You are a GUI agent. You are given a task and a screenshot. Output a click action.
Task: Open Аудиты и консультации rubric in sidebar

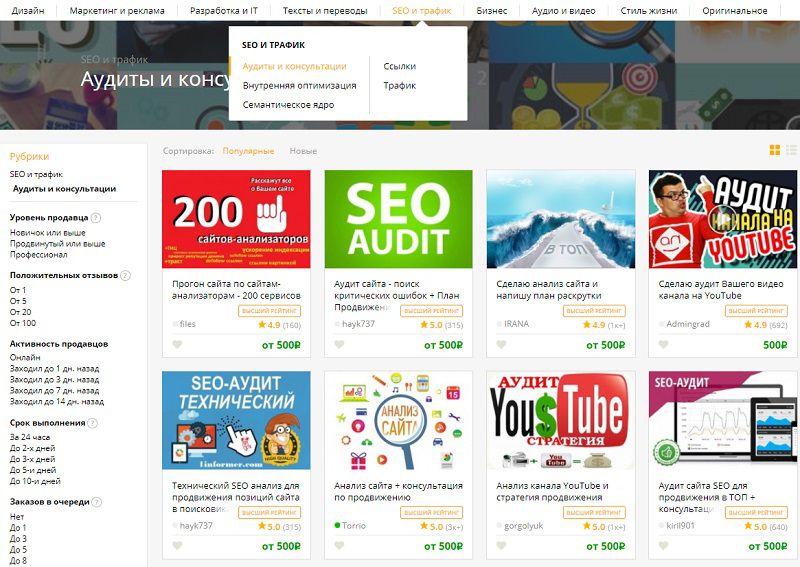coord(64,189)
